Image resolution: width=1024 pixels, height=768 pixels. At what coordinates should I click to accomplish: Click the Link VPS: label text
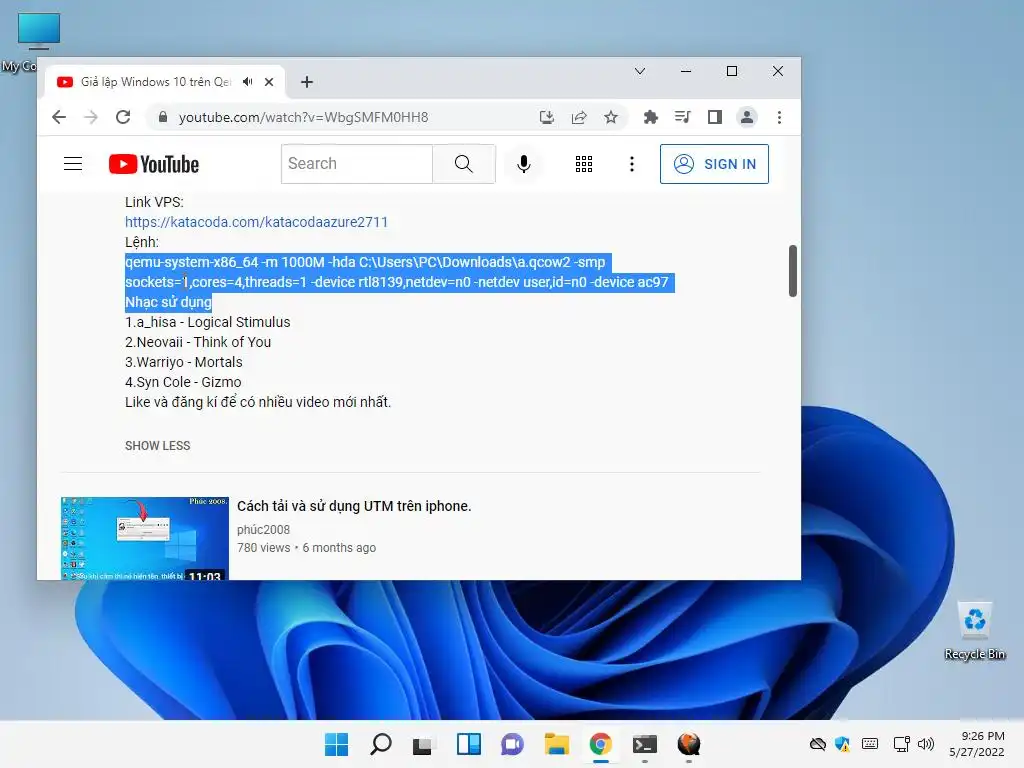coord(154,202)
